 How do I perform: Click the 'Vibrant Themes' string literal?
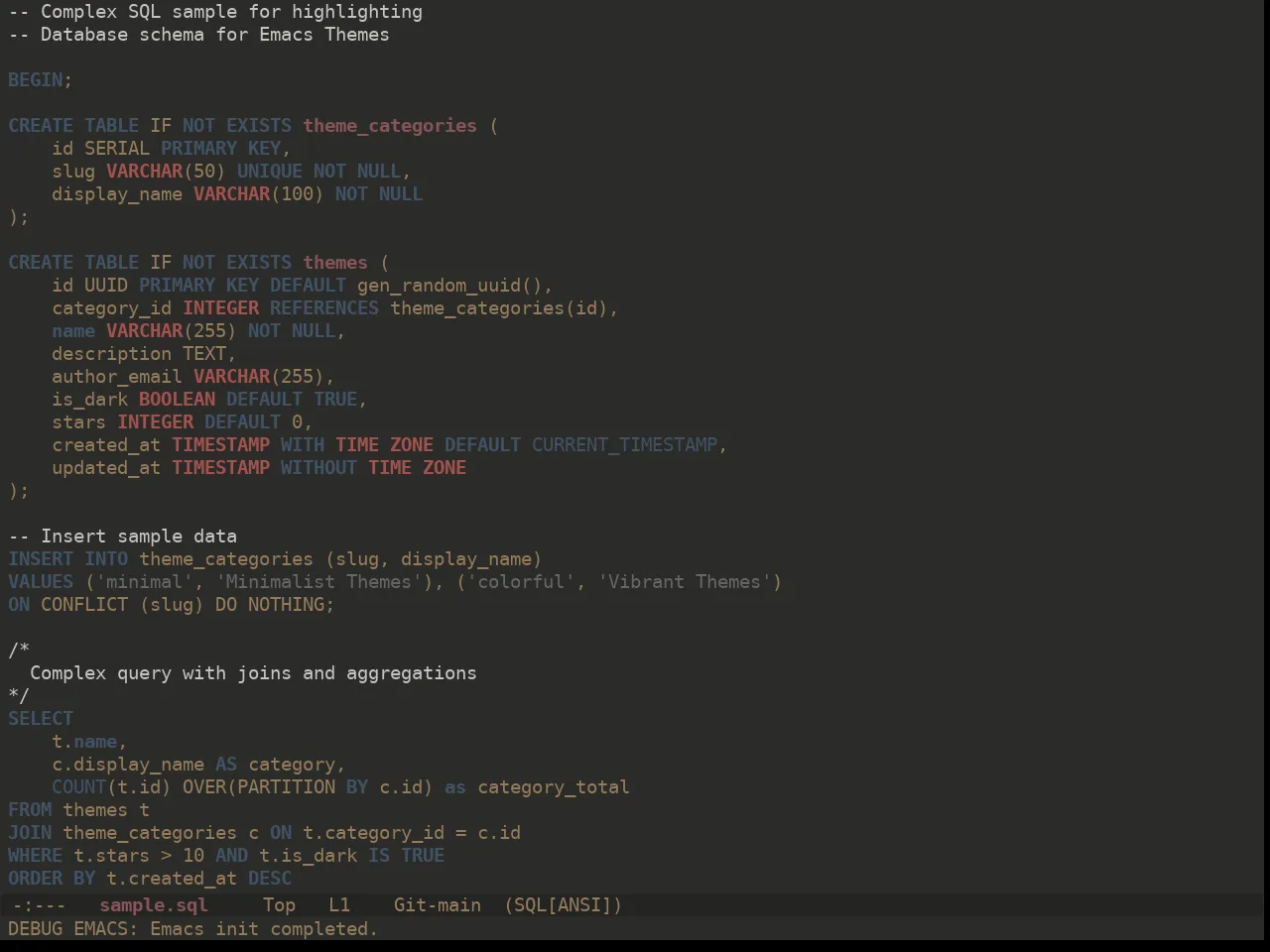point(684,582)
